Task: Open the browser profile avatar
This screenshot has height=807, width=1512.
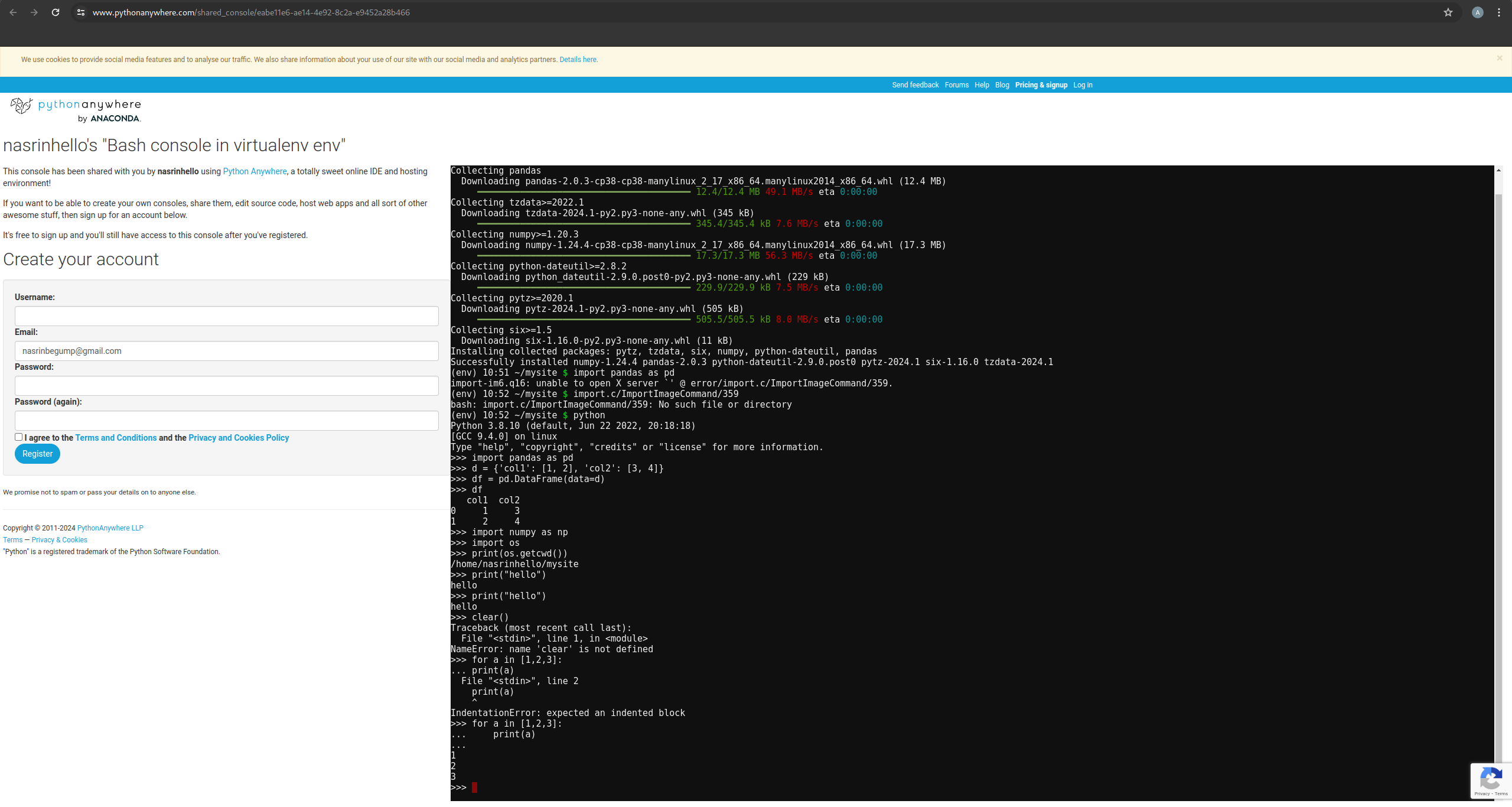Action: (1477, 12)
